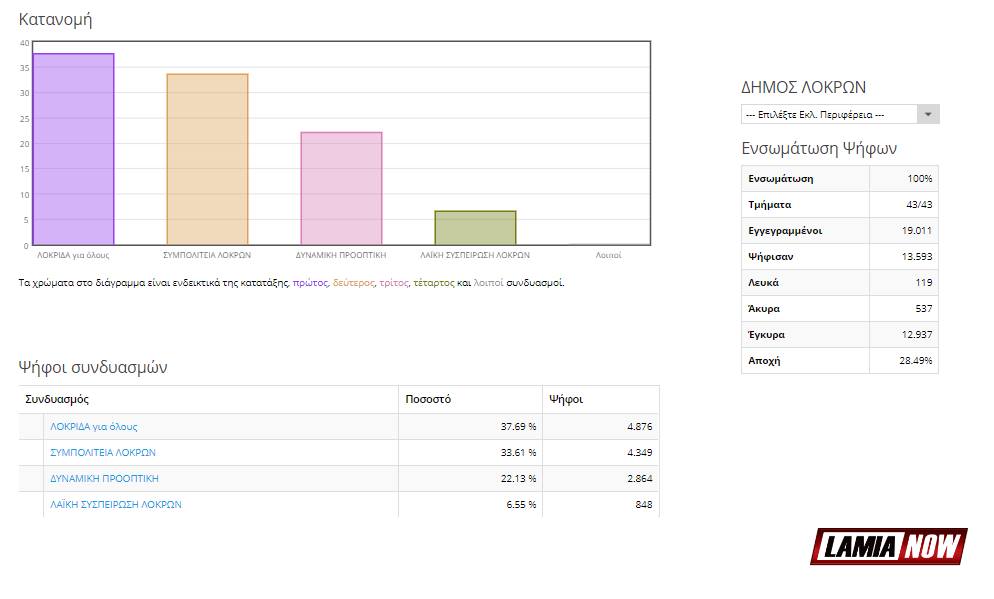The image size is (994, 599).
Task: Click the pink word τρίτος in legend
Action: [394, 283]
